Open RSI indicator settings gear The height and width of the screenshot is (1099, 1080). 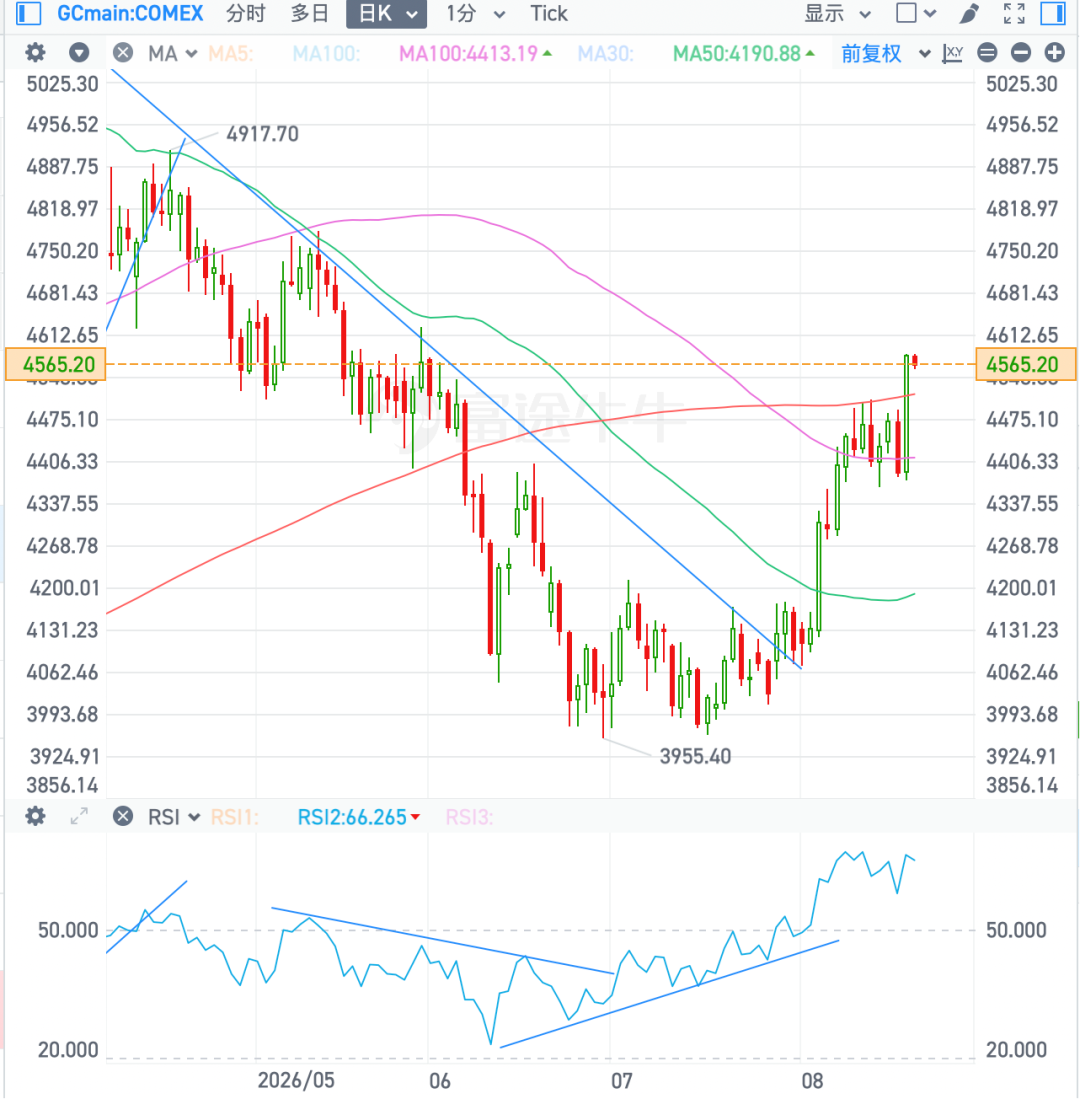coord(35,816)
